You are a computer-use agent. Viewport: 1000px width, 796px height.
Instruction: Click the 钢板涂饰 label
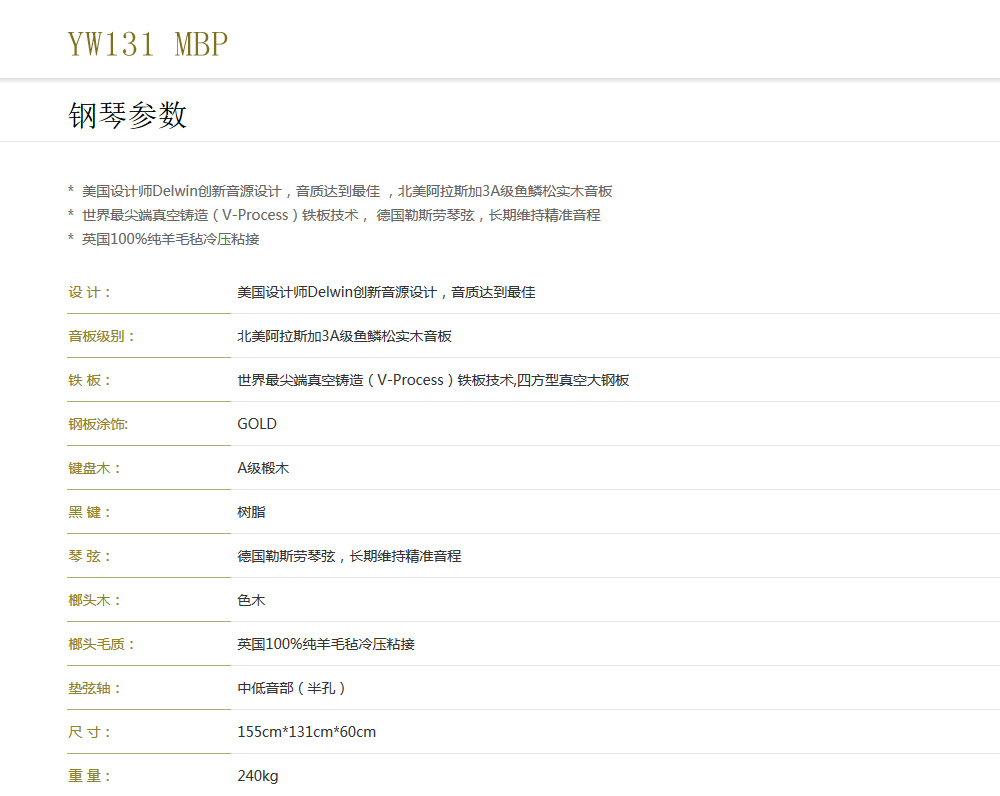pos(98,424)
